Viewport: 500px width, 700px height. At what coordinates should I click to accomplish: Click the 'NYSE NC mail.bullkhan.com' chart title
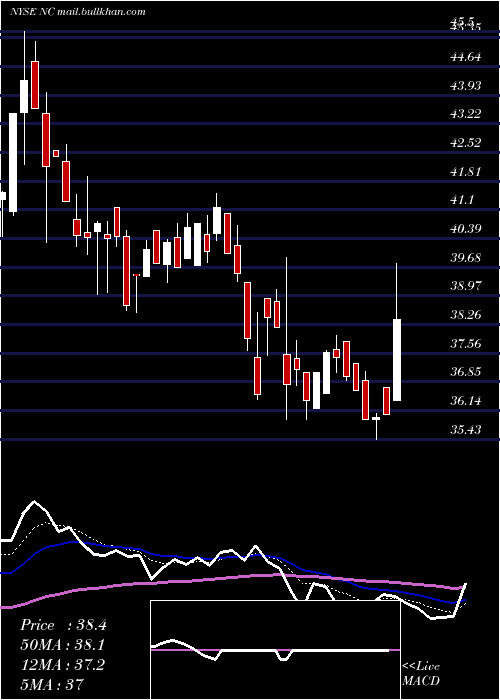tap(78, 11)
